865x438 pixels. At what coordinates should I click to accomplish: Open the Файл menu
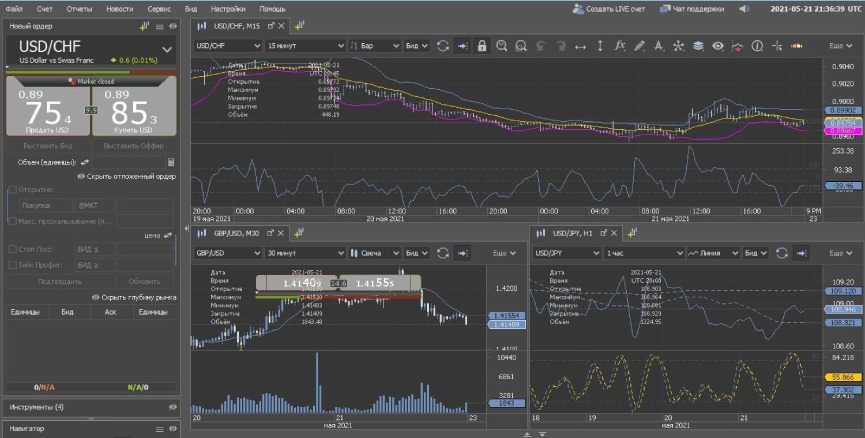[x=14, y=9]
